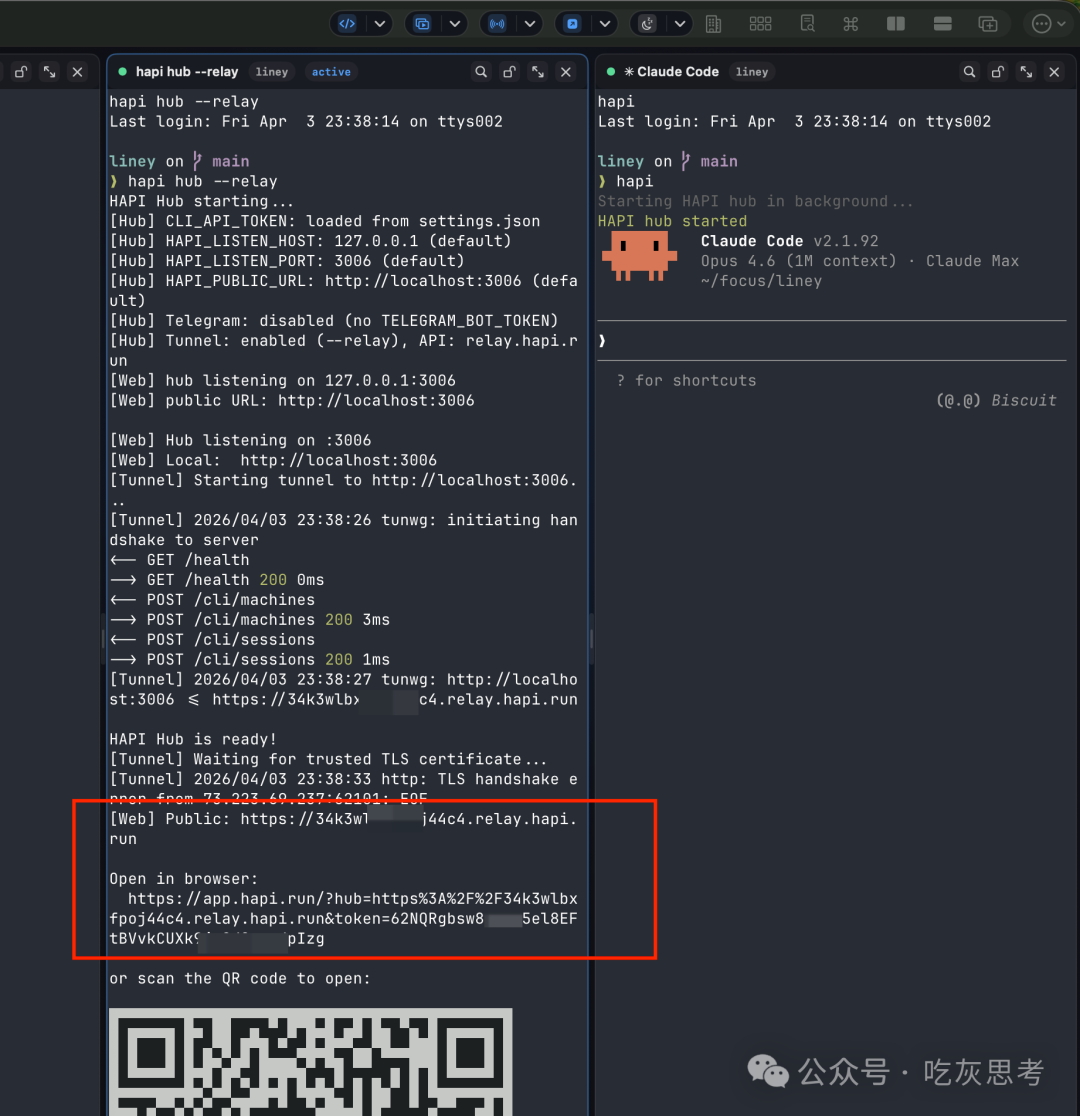Click the '? for shortcuts' hint text
This screenshot has width=1080, height=1116.
click(686, 381)
